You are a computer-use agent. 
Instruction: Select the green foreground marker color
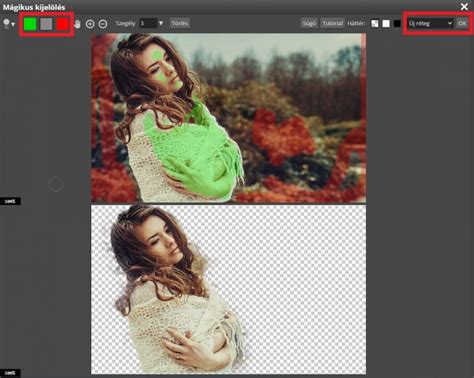pyautogui.click(x=30, y=24)
